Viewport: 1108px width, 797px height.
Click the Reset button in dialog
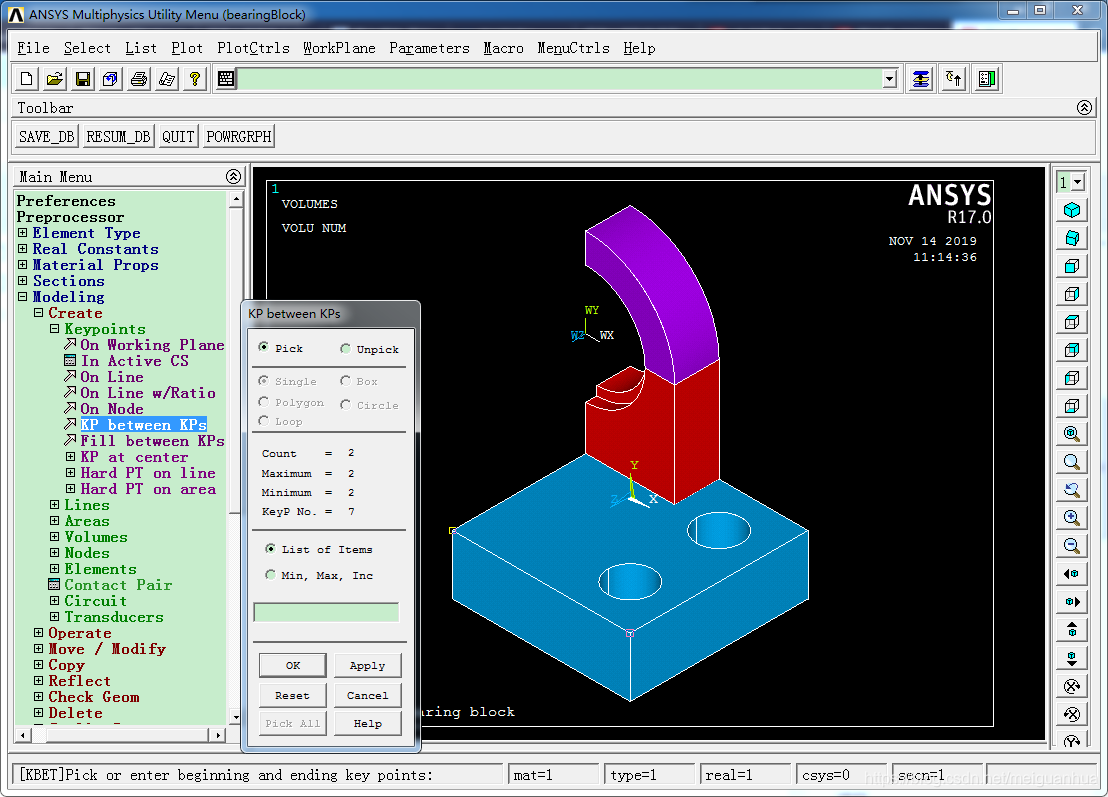point(293,695)
